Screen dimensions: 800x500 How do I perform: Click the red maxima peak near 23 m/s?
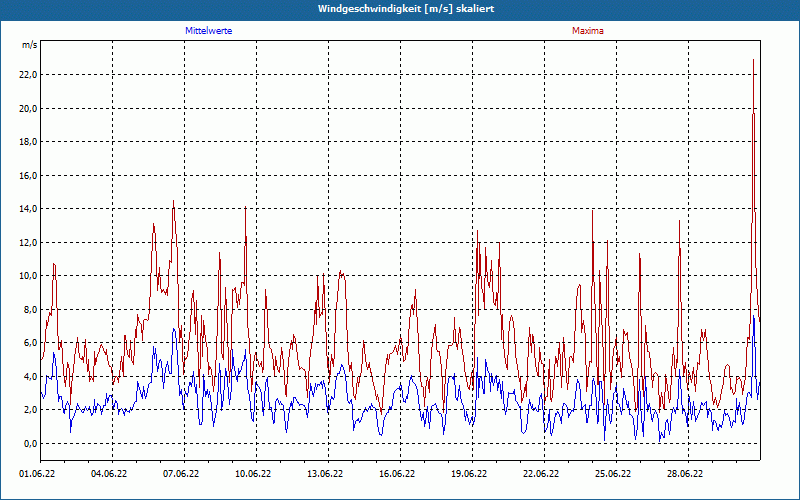pos(754,60)
